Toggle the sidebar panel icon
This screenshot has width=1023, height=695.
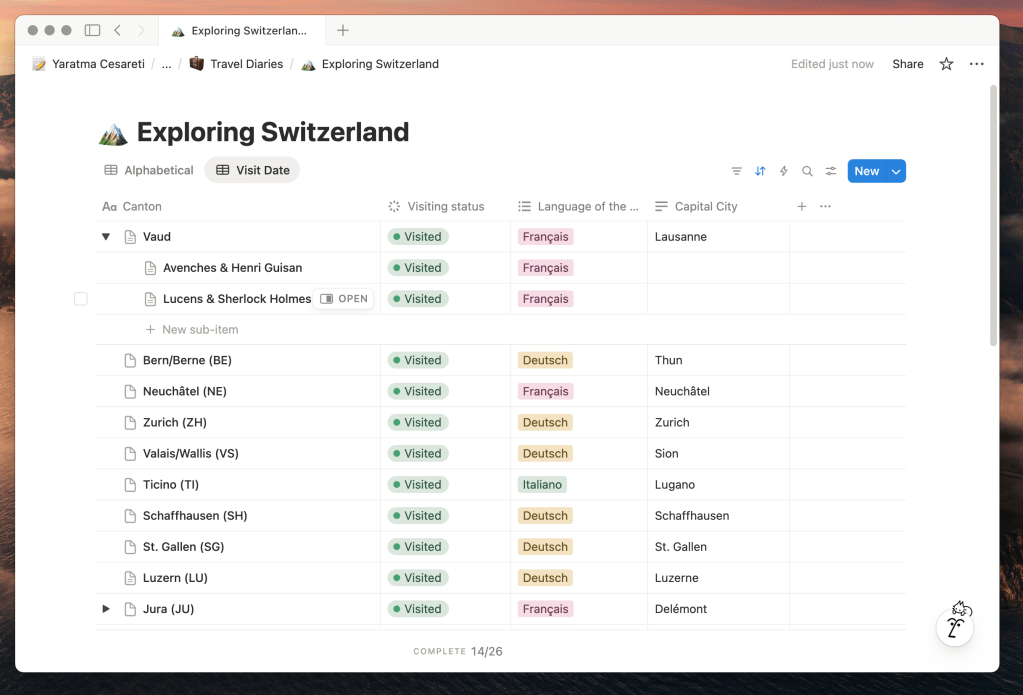click(92, 31)
